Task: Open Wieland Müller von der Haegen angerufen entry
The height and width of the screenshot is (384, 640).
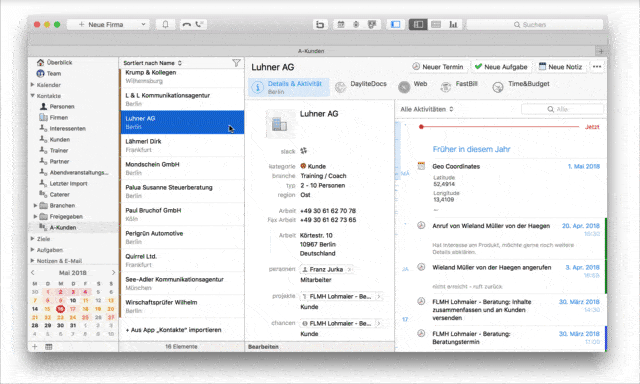Action: point(491,267)
